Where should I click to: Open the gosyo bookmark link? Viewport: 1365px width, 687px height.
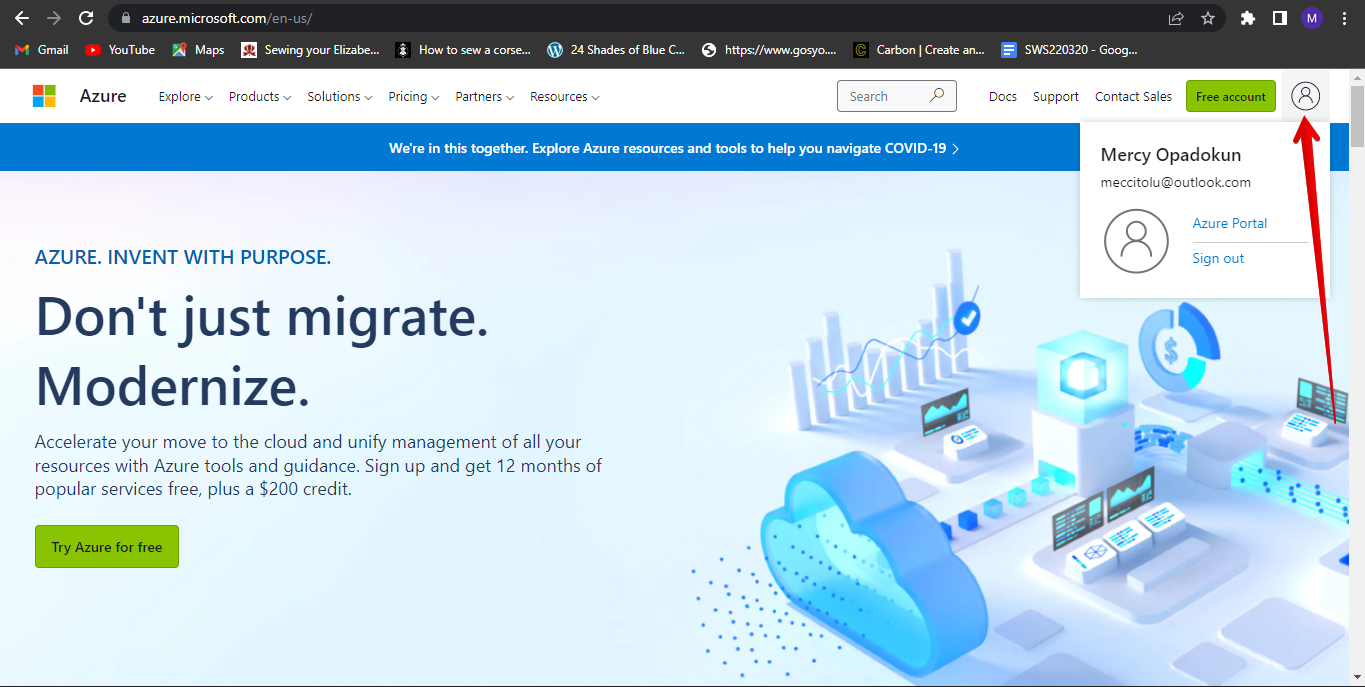click(x=770, y=49)
